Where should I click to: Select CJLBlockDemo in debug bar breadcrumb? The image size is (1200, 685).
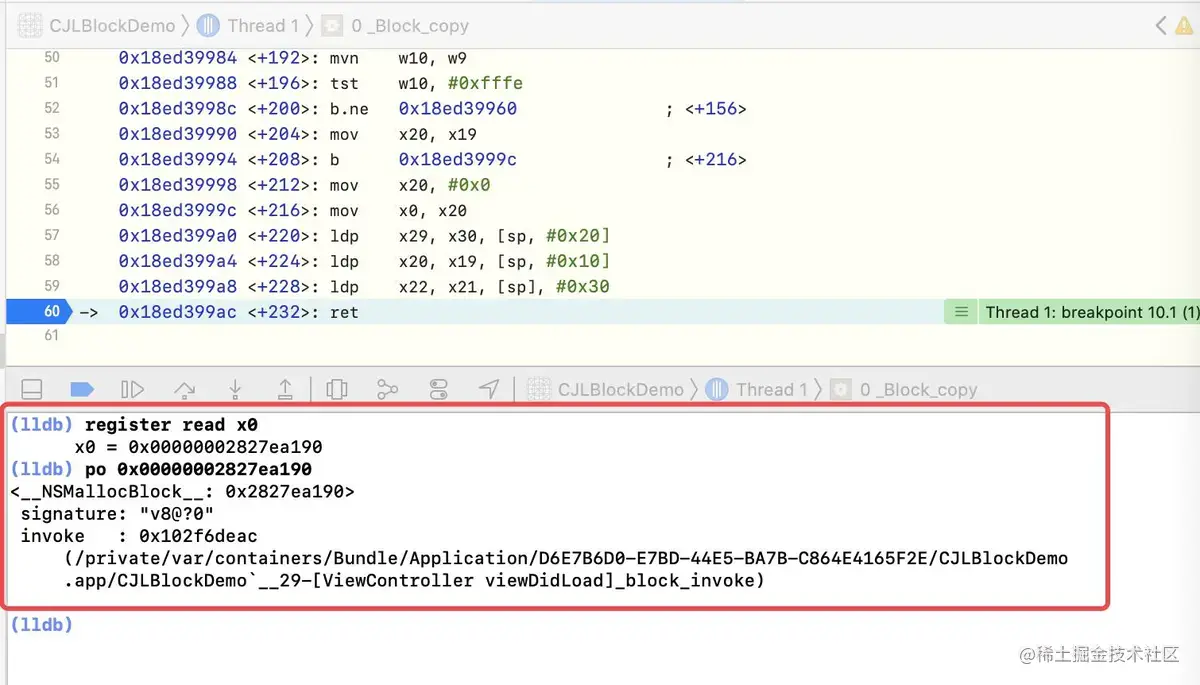click(x=606, y=389)
